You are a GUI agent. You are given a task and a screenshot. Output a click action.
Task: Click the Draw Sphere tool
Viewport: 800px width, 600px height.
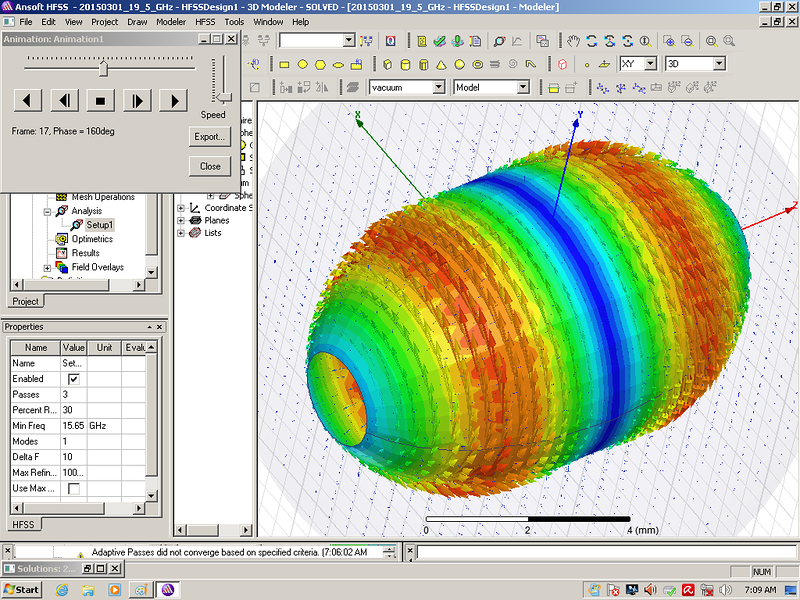pyautogui.click(x=459, y=64)
